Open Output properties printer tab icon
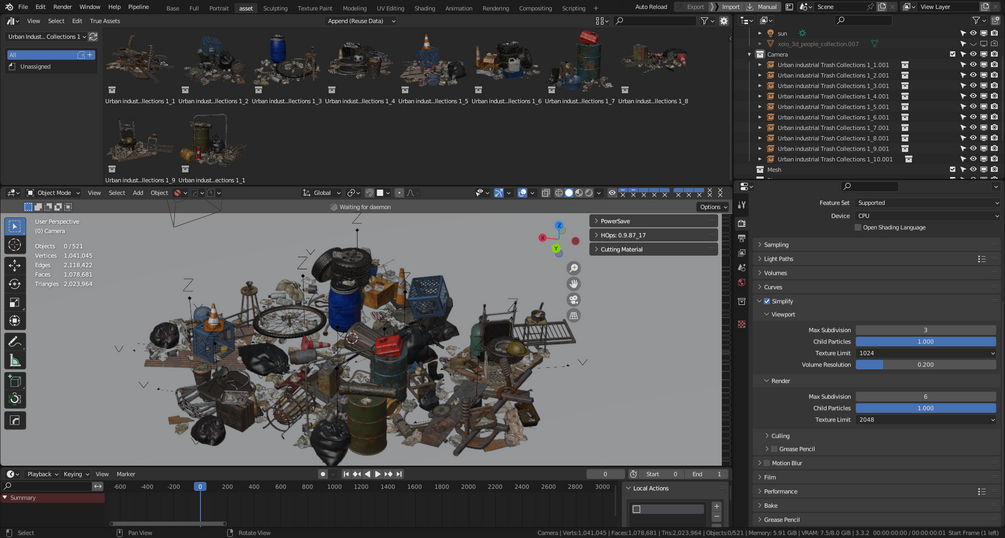 pos(742,238)
